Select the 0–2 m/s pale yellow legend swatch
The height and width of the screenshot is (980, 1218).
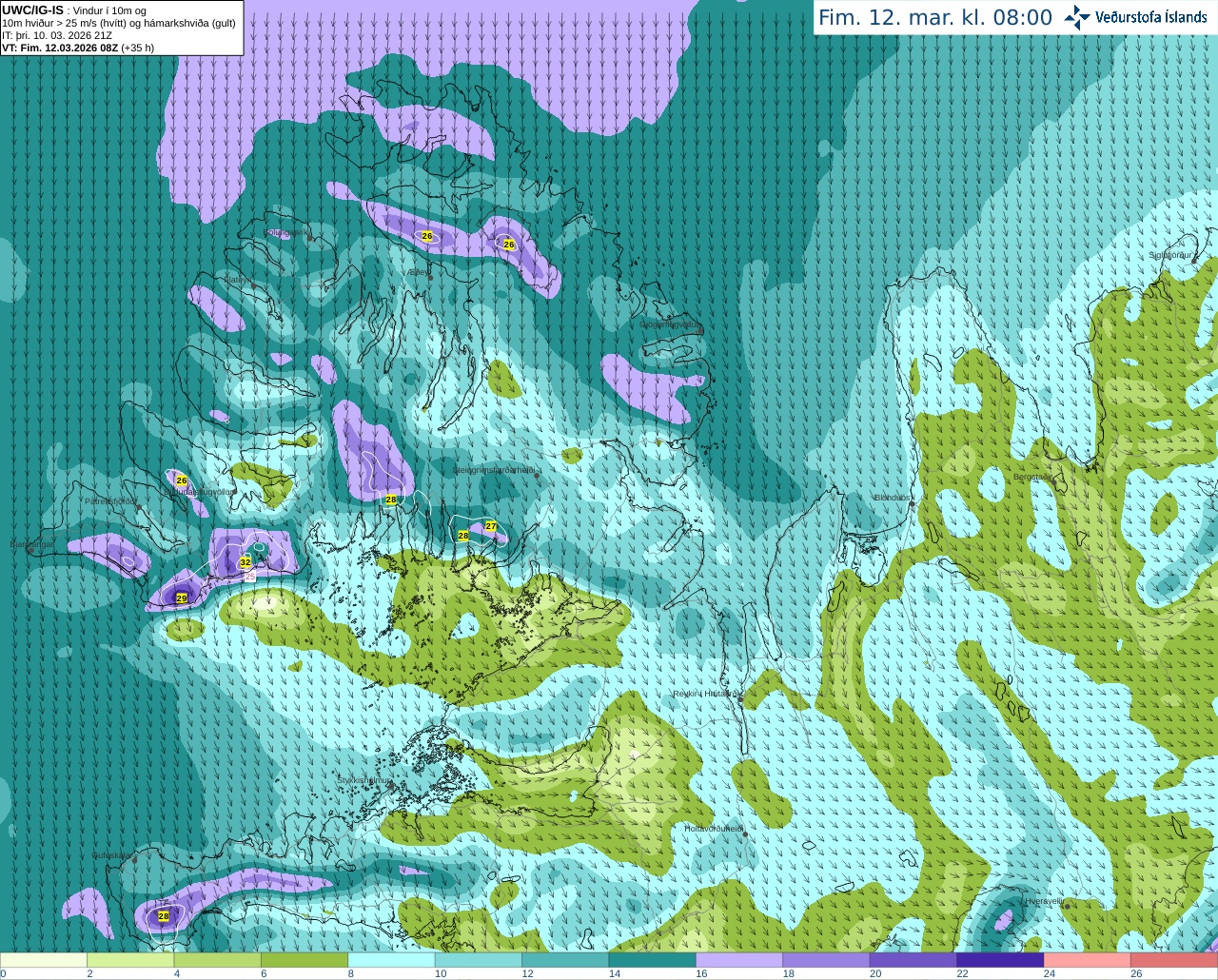pos(44,960)
